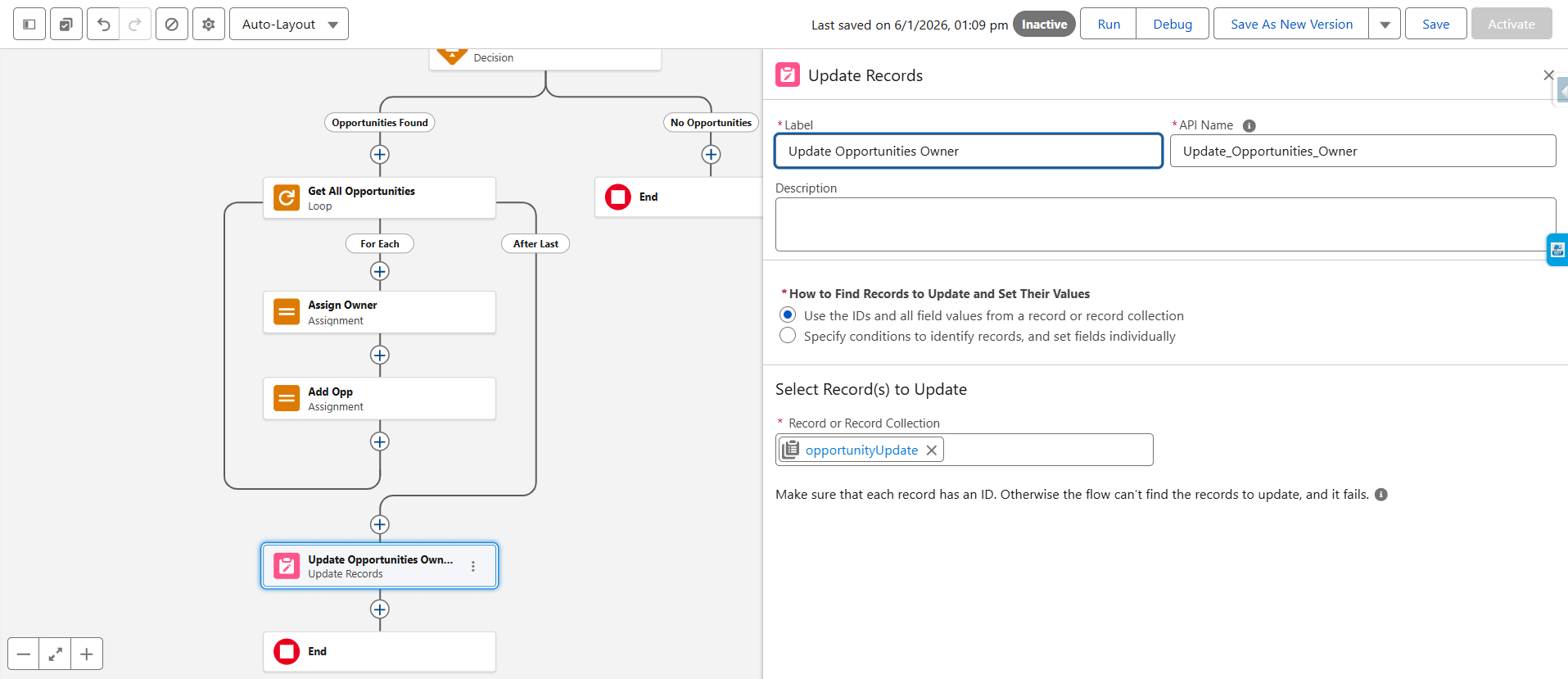1568x679 pixels.
Task: Toggle the toolbox sidebar panel icon
Action: (x=29, y=25)
